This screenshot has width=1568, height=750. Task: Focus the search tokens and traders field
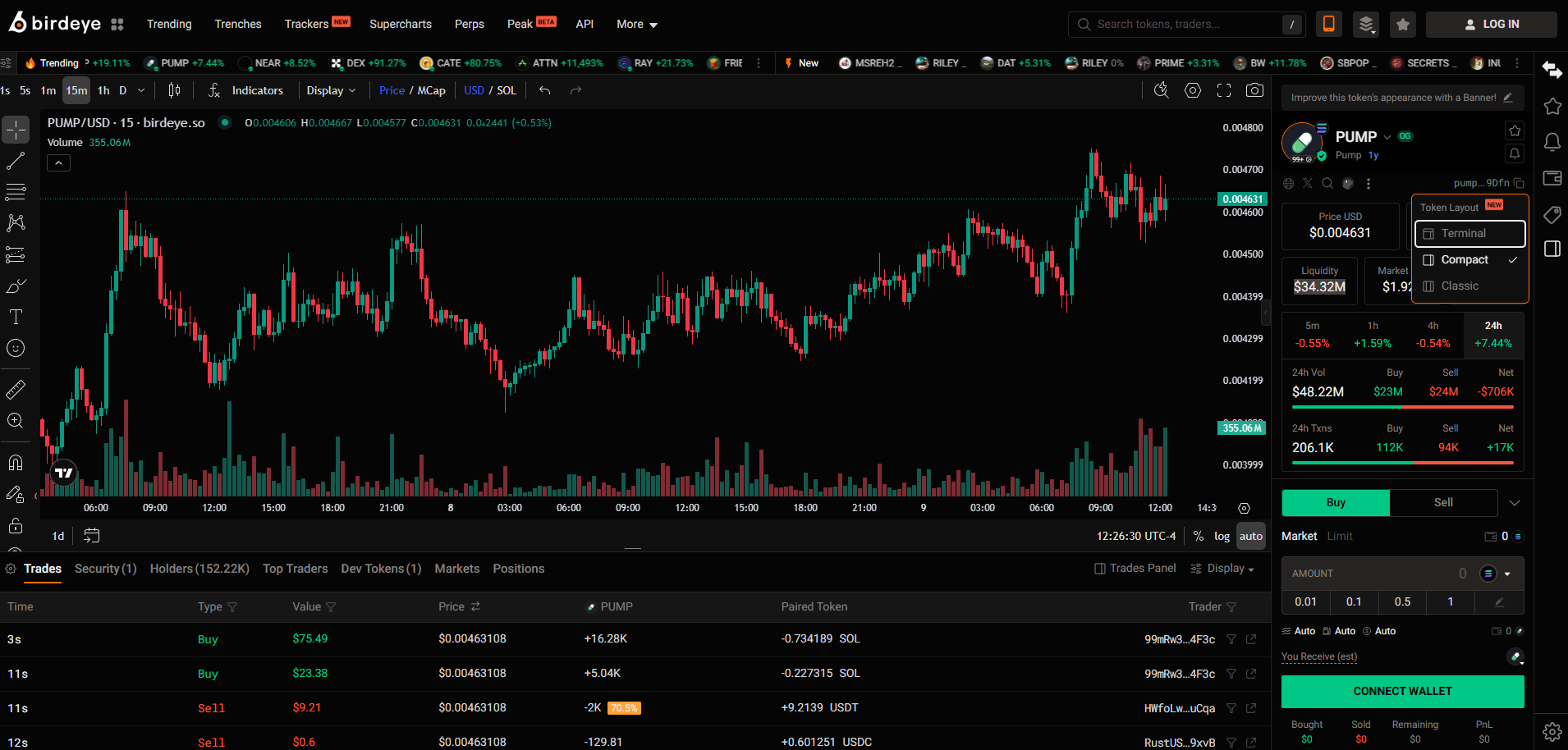[1185, 25]
